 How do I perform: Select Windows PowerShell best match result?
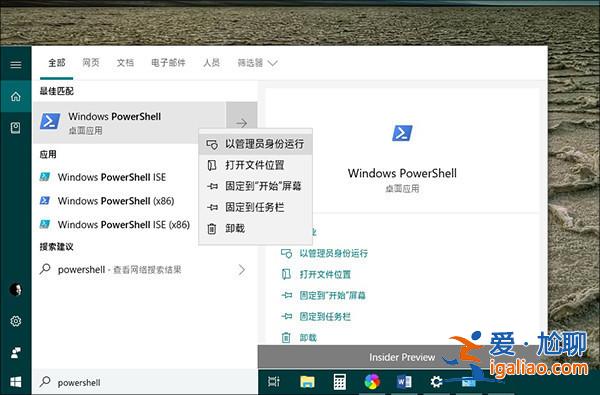[130, 122]
